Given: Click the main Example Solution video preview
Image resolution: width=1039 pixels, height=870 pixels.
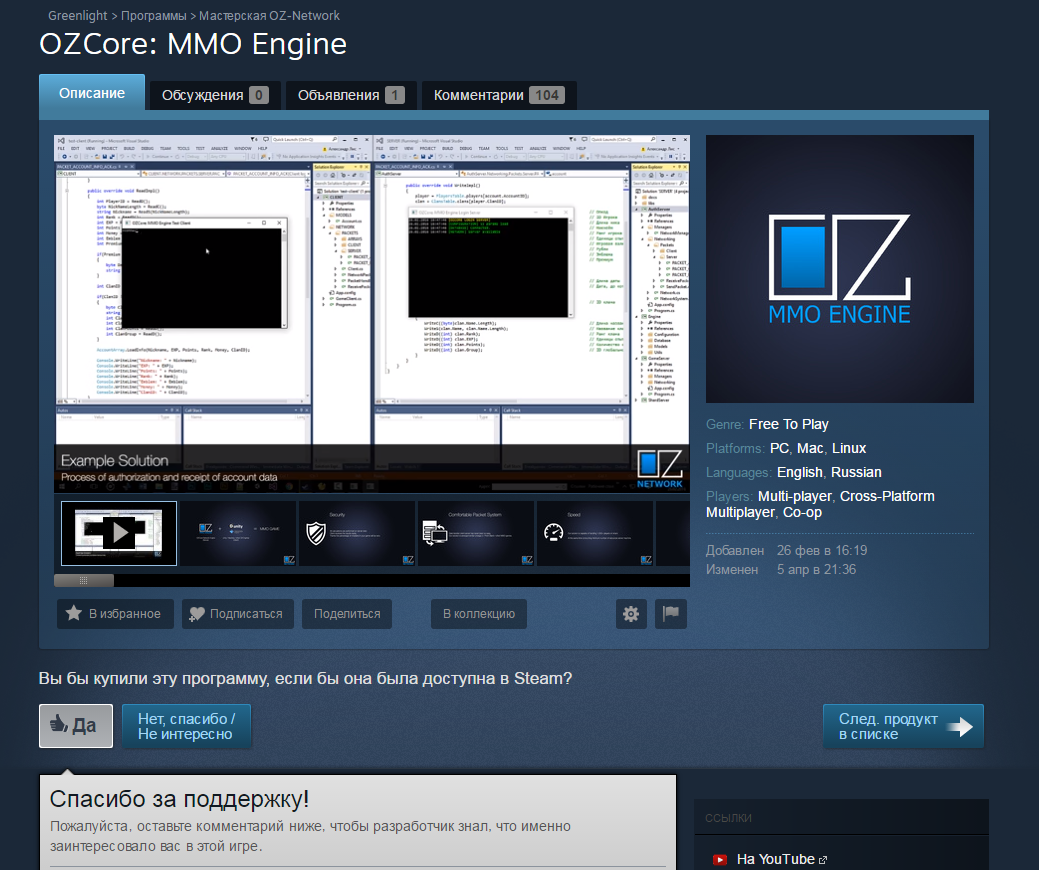Looking at the screenshot, I should point(372,314).
